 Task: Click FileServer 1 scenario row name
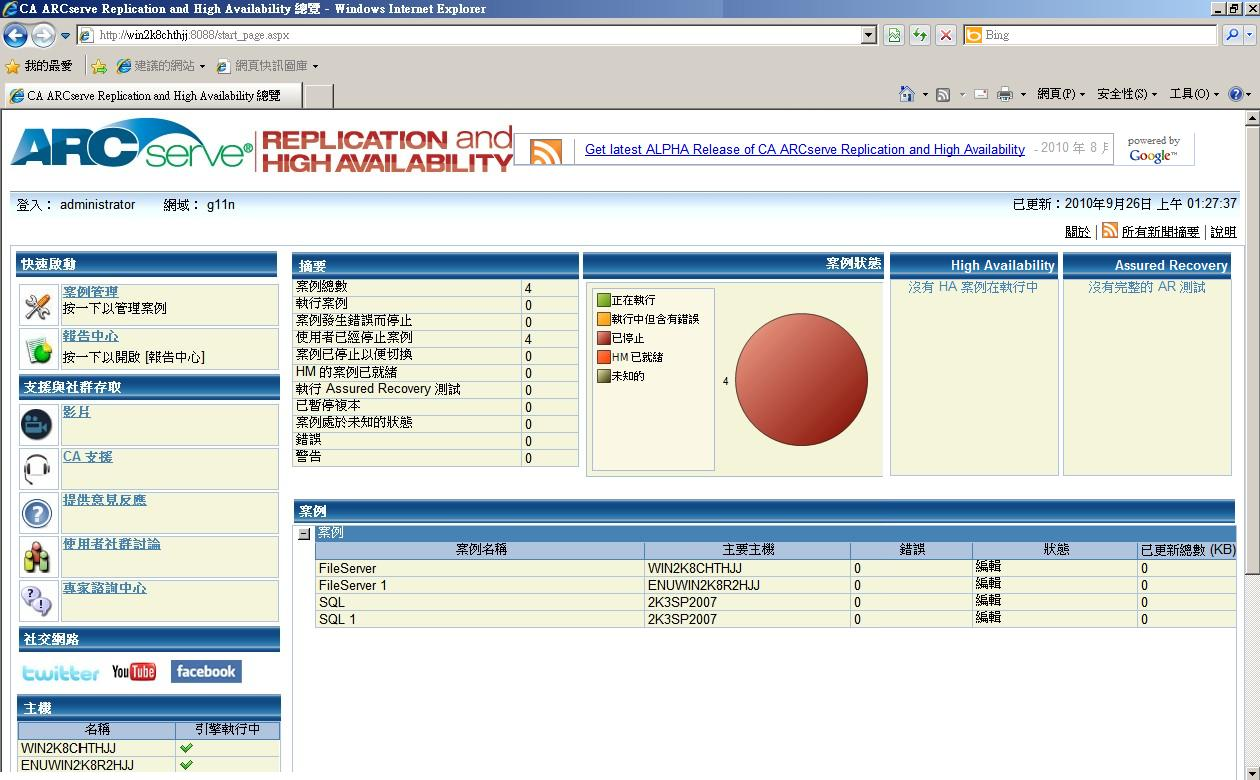pos(352,585)
